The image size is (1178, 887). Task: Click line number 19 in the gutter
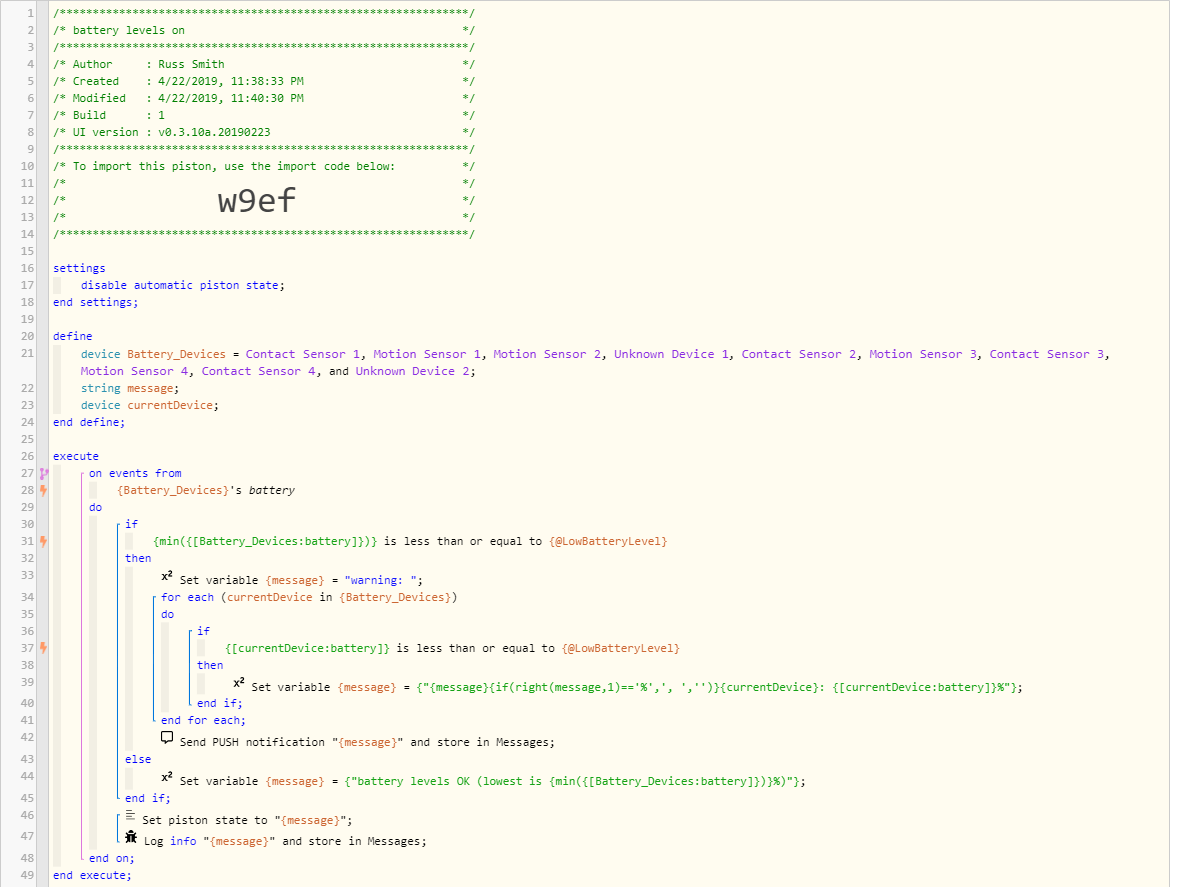[x=27, y=319]
